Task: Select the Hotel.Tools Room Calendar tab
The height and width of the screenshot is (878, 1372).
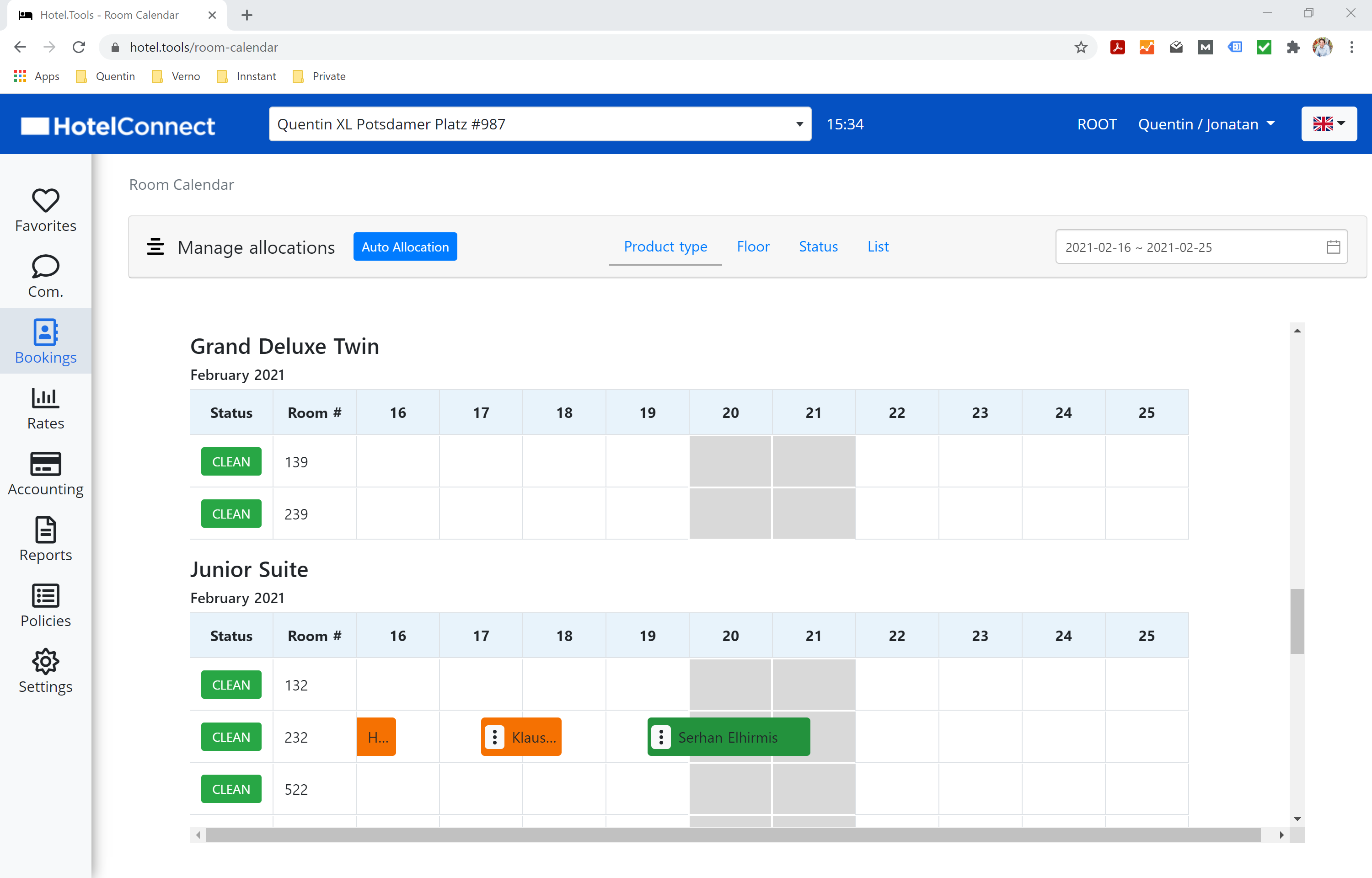Action: click(117, 16)
